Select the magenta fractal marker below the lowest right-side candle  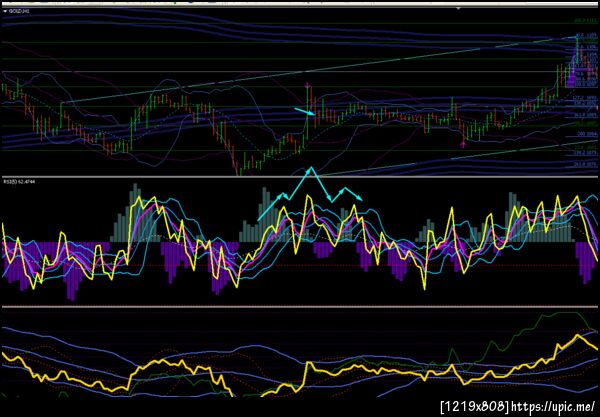(x=464, y=145)
